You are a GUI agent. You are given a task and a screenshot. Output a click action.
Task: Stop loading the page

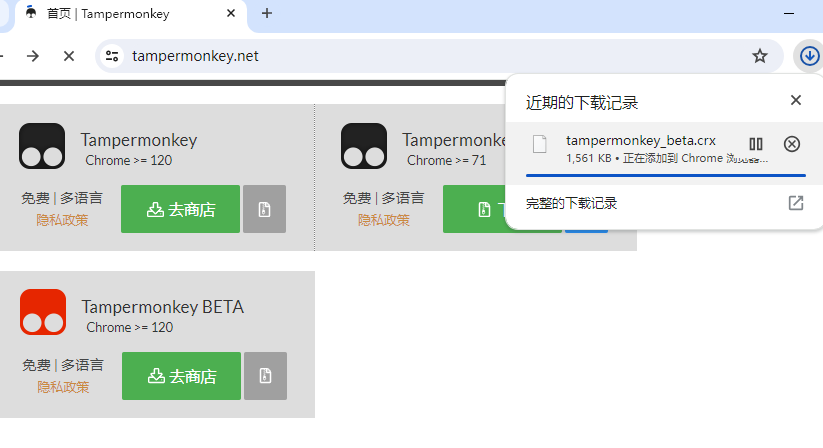click(69, 56)
